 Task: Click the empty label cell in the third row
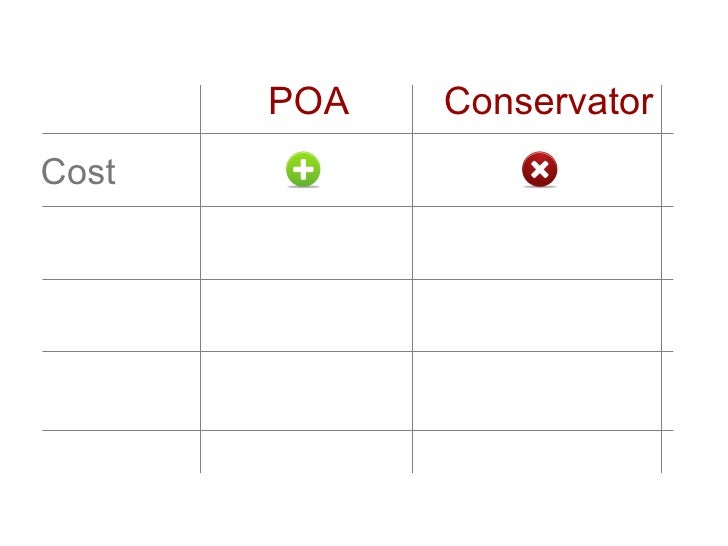[121, 315]
